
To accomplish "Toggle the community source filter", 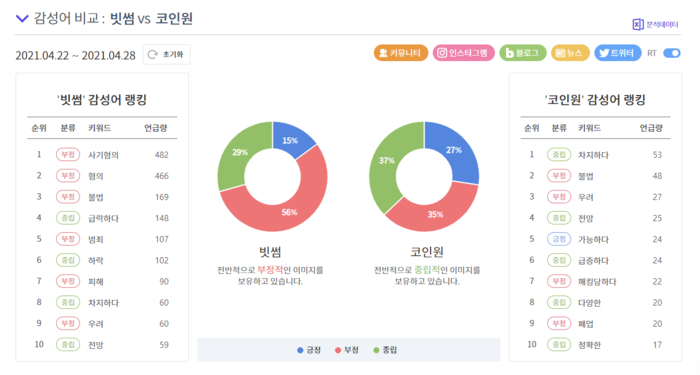I will click(400, 53).
